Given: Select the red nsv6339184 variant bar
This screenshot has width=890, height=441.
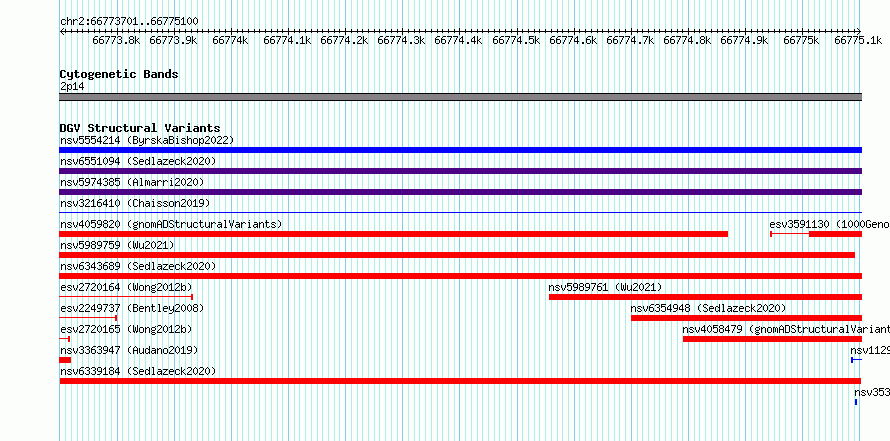Looking at the screenshot, I should (x=460, y=381).
